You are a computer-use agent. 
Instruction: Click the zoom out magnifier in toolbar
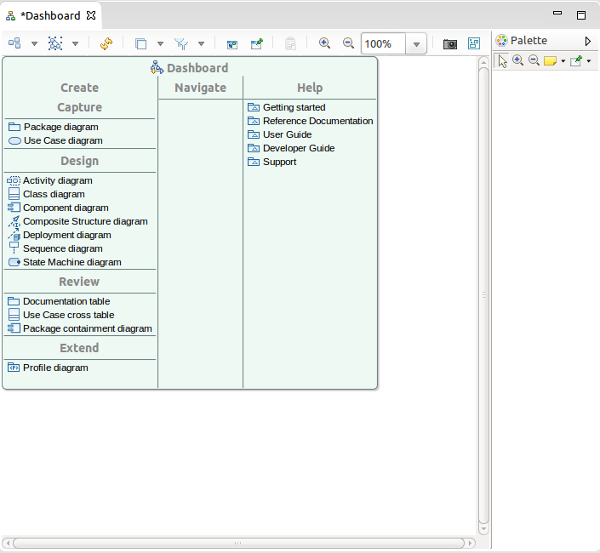[348, 44]
